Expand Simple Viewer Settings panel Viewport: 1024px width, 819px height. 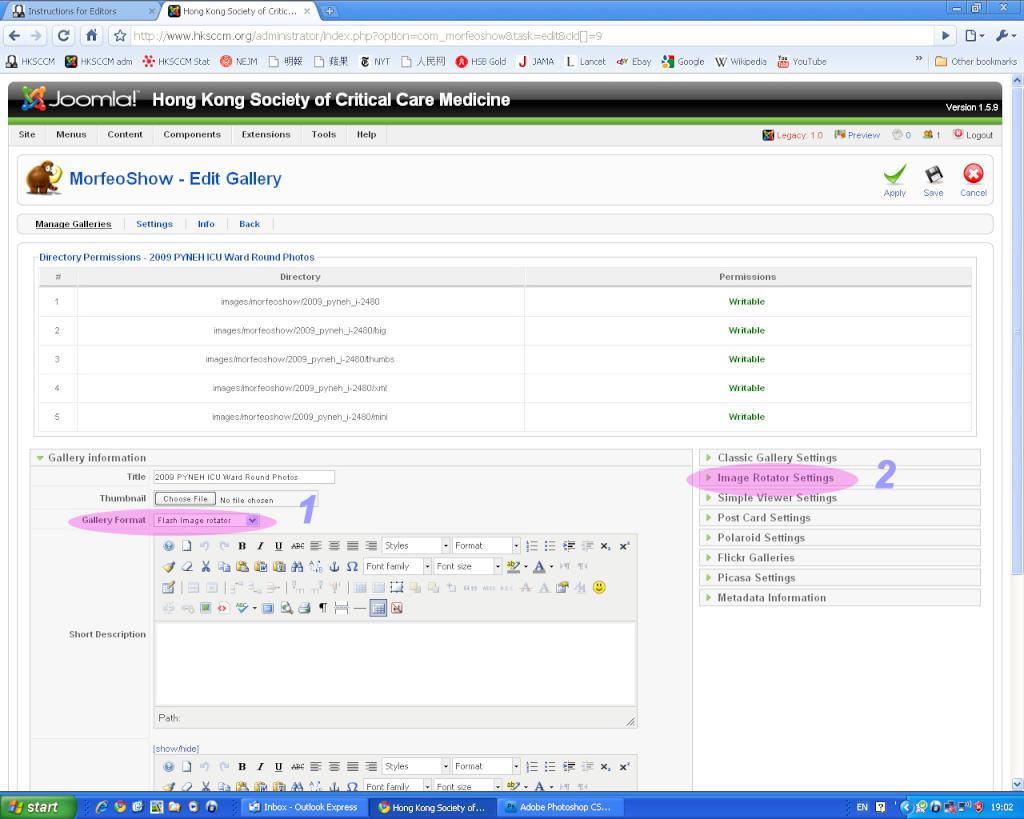(x=840, y=498)
